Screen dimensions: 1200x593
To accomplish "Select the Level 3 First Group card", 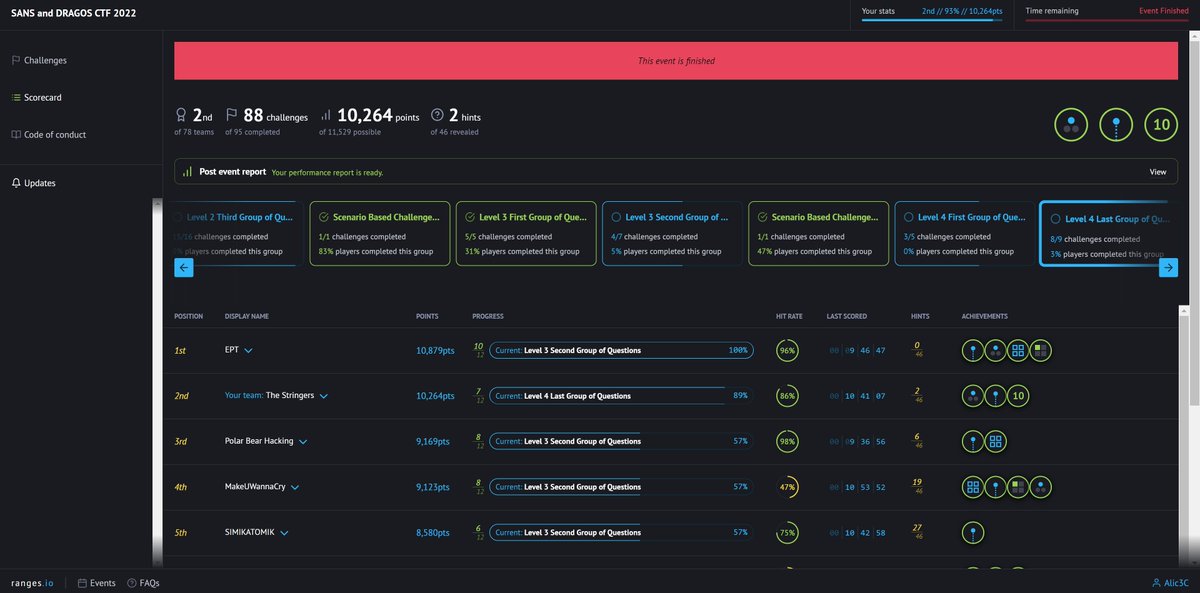I will click(526, 233).
